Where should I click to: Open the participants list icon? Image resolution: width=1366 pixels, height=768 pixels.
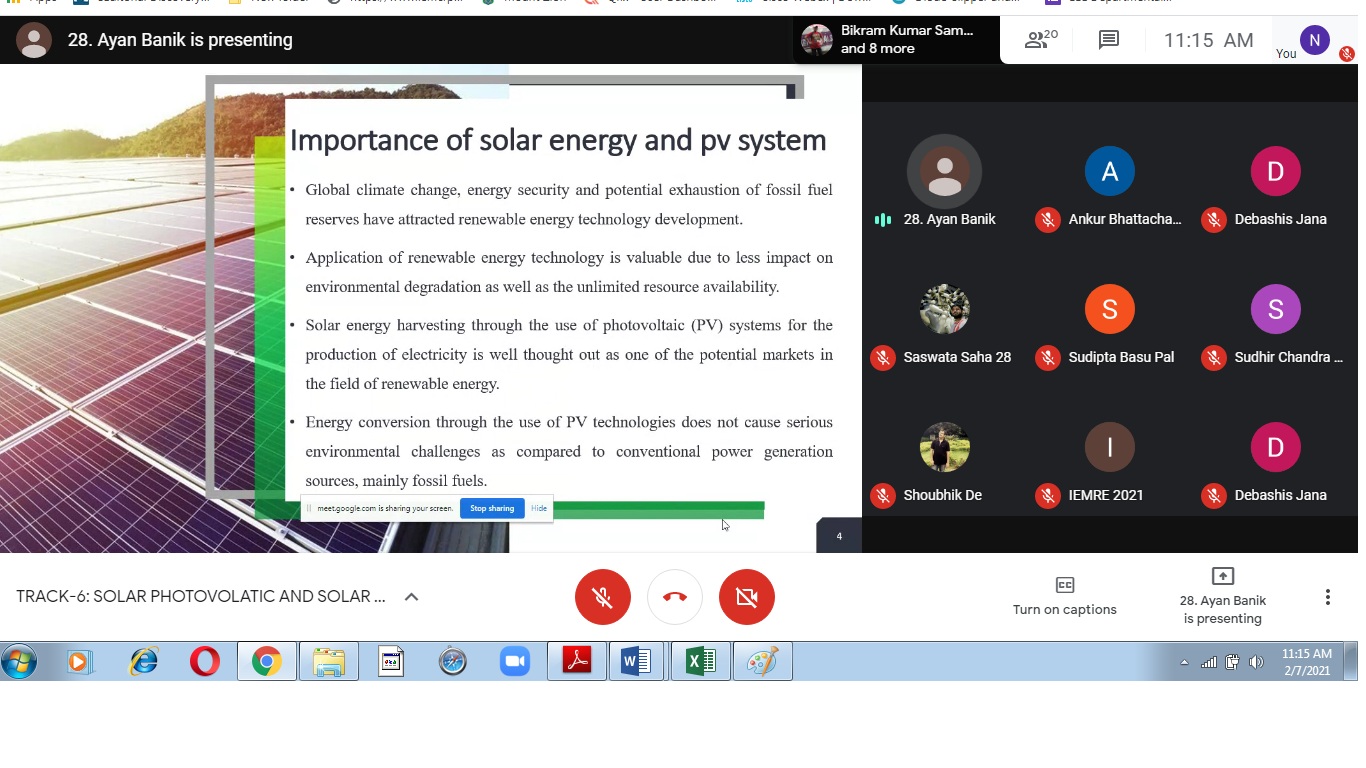click(1041, 40)
